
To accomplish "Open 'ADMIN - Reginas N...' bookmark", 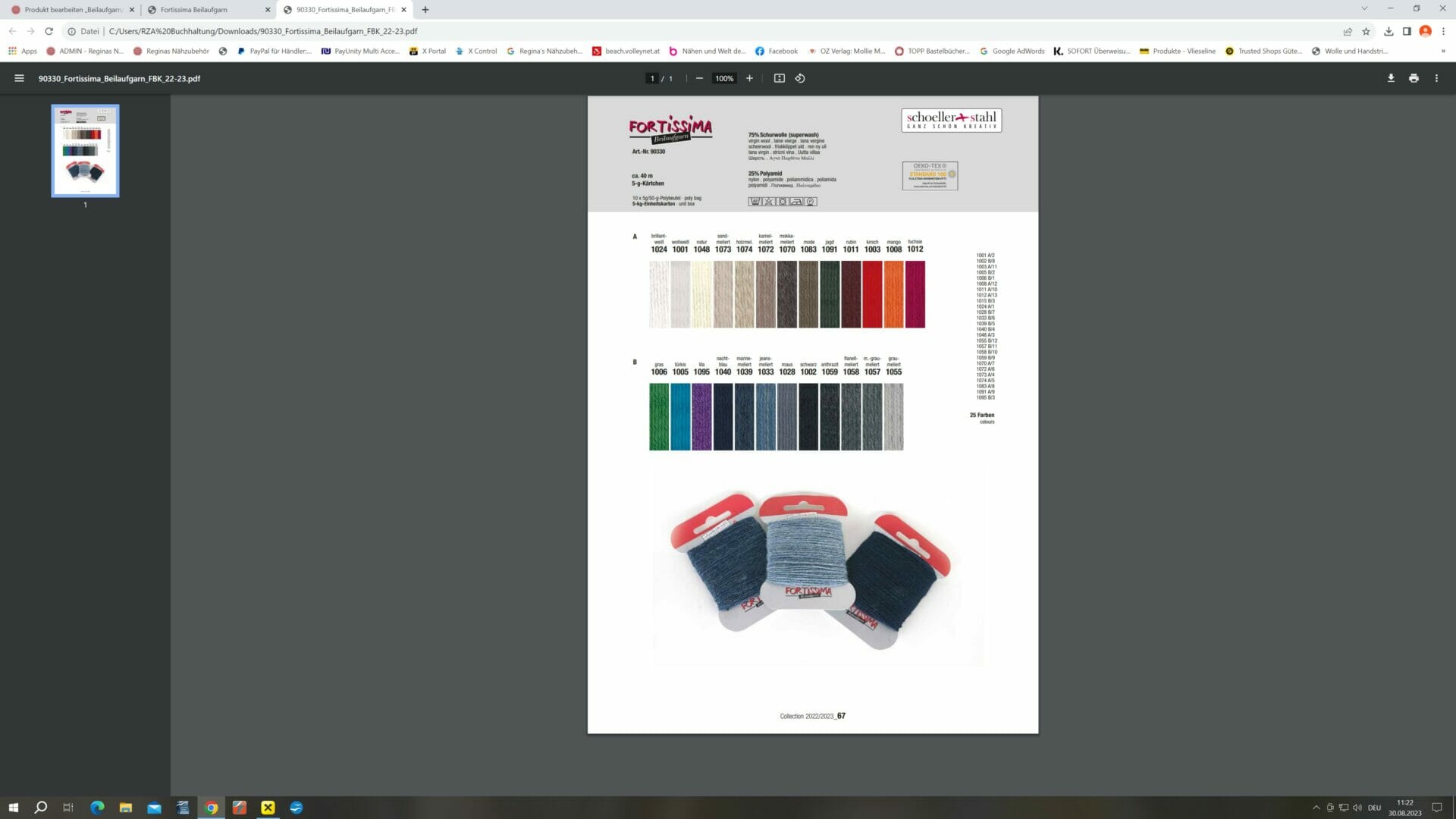I will click(85, 51).
